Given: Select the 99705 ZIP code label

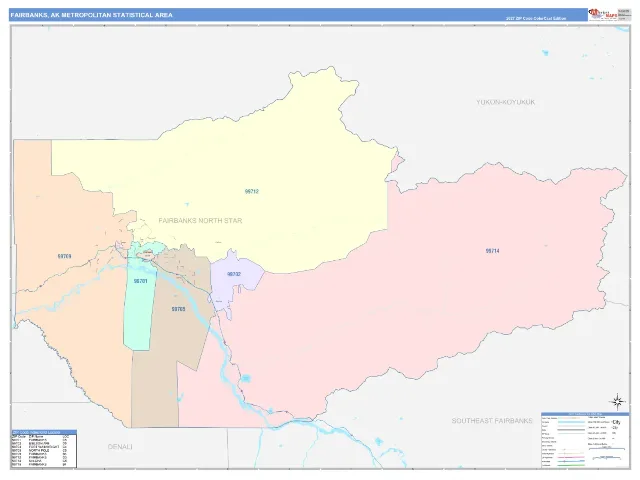Looking at the screenshot, I should 178,309.
